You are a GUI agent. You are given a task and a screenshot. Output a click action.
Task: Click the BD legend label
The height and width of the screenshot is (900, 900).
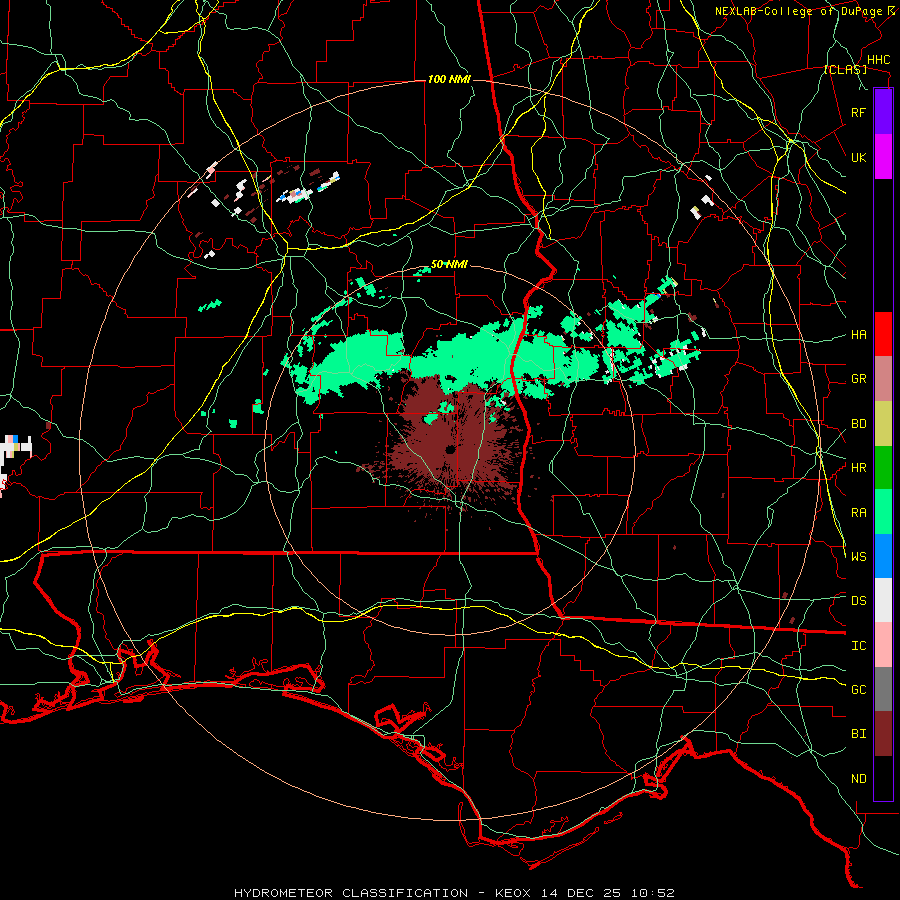858,424
